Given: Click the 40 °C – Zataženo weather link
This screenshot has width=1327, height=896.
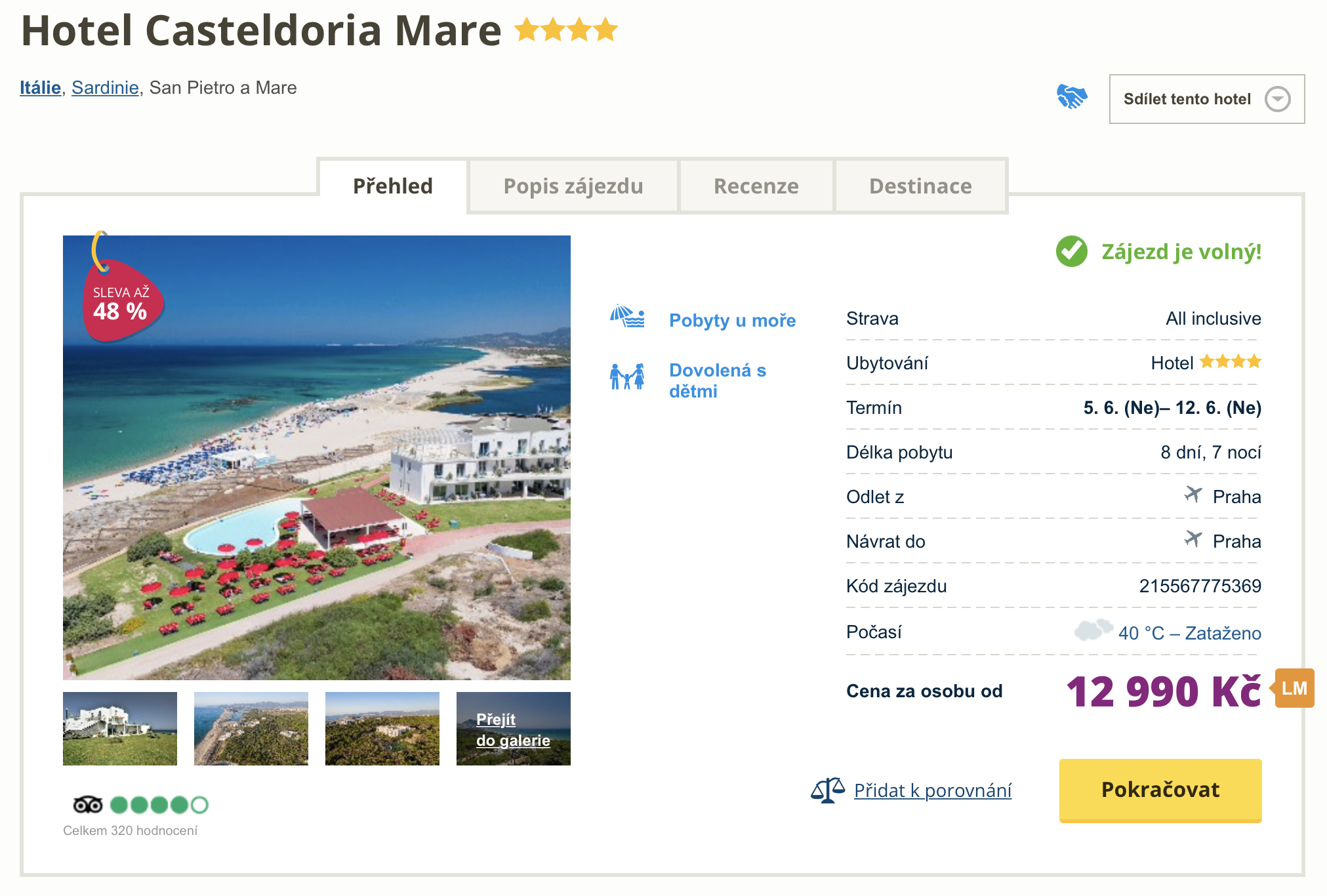Looking at the screenshot, I should pyautogui.click(x=1189, y=633).
